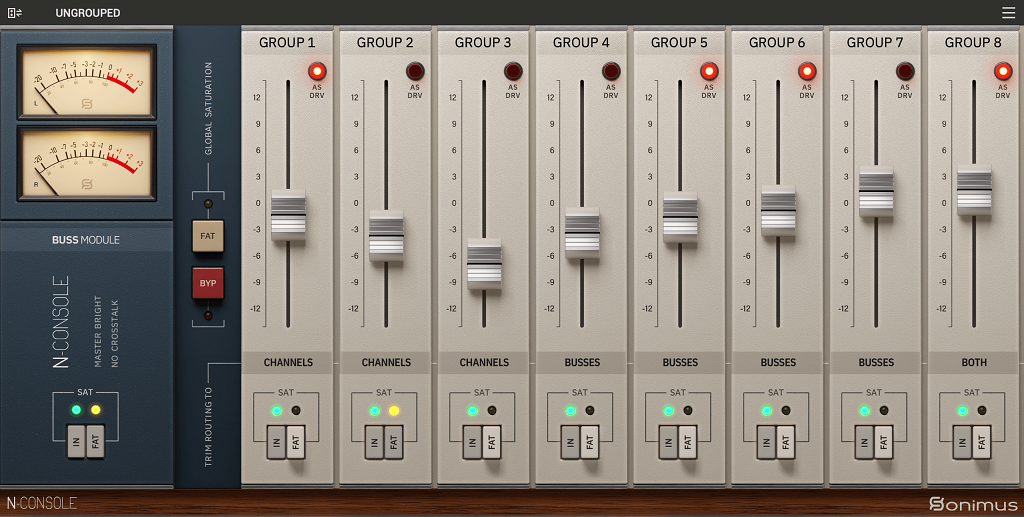Toggle Group 2 SAT FAT switch
Viewport: 1024px width, 517px height.
pyautogui.click(x=394, y=442)
